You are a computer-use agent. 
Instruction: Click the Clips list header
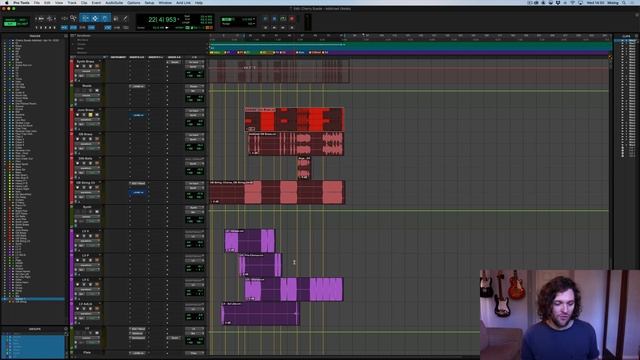[627, 36]
